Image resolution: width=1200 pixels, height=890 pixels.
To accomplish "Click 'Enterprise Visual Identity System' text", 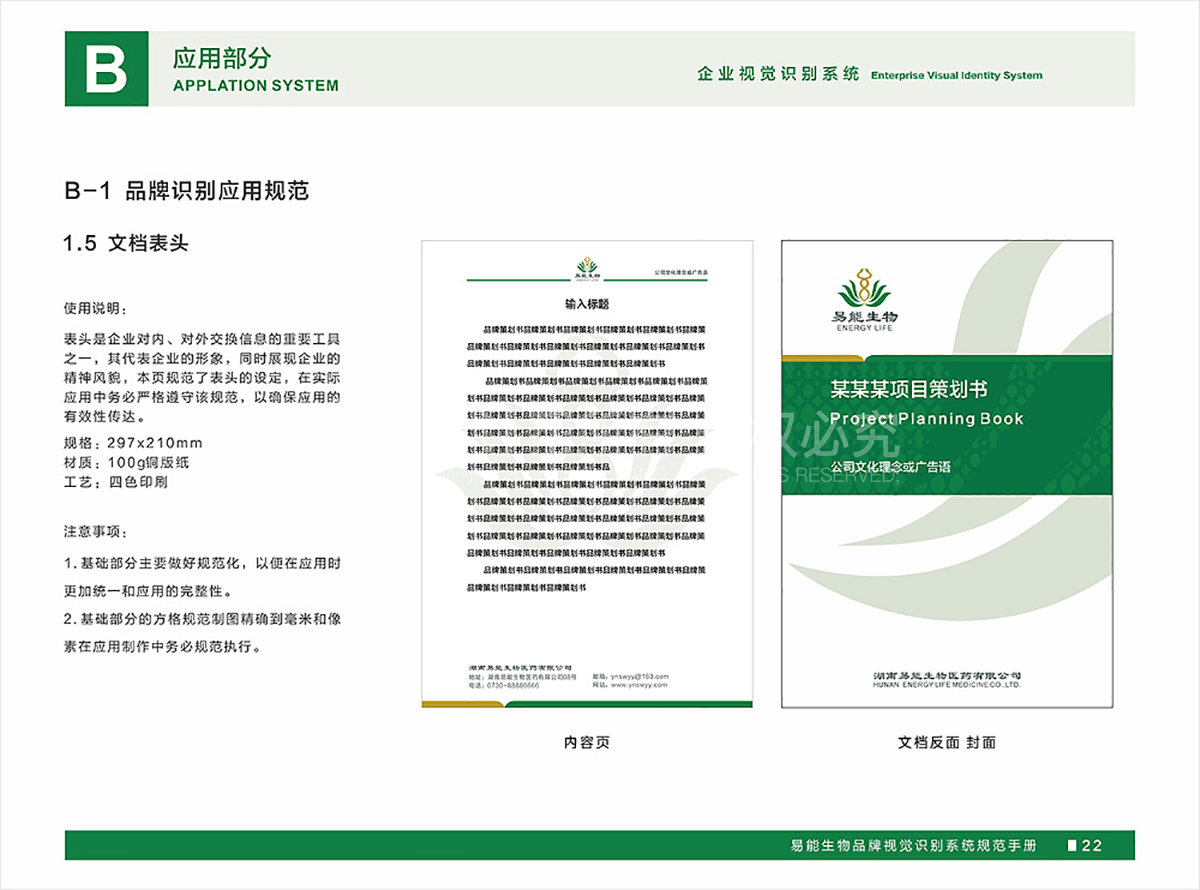I will [x=957, y=75].
